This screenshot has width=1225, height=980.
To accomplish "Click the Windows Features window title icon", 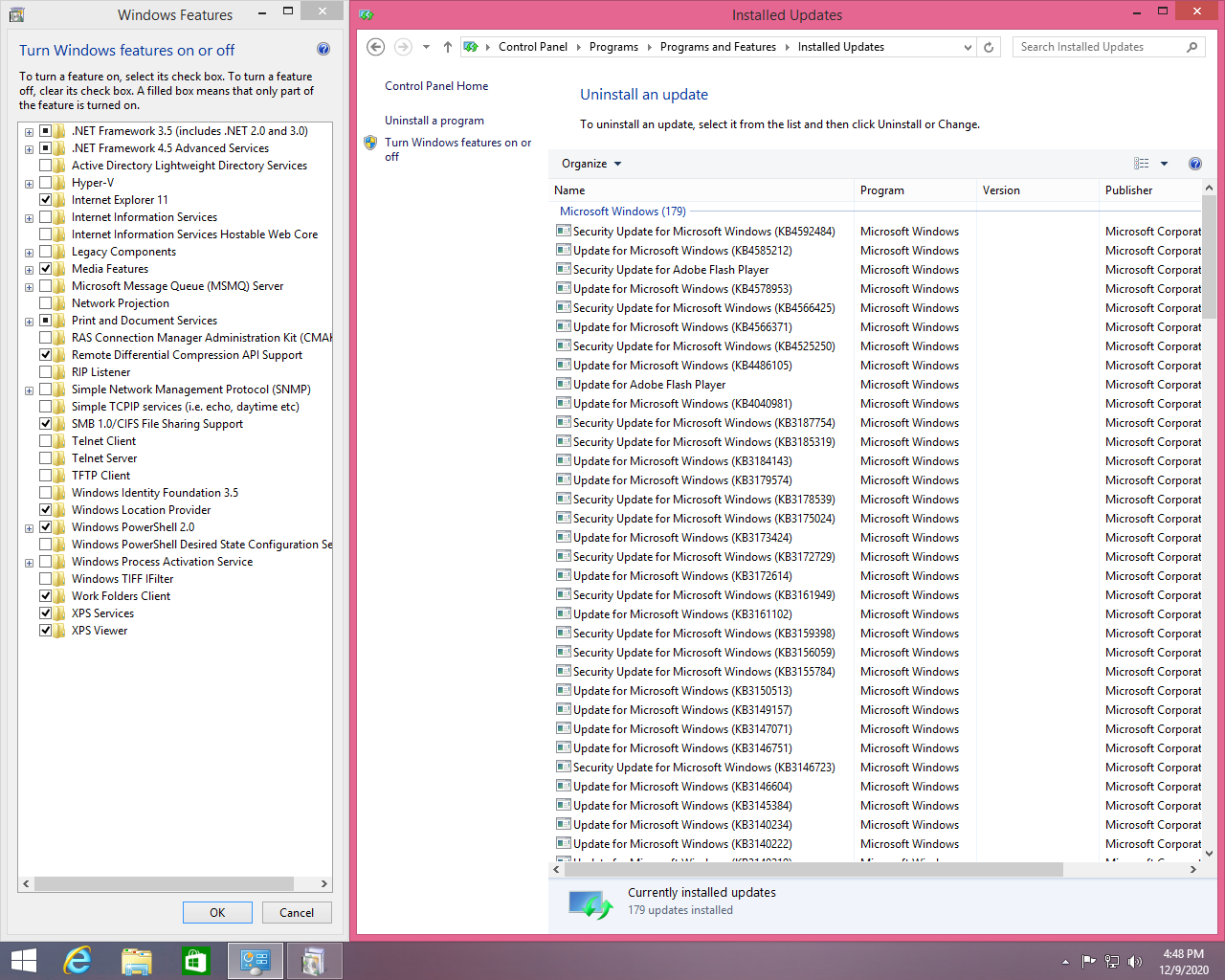I will 16,14.
